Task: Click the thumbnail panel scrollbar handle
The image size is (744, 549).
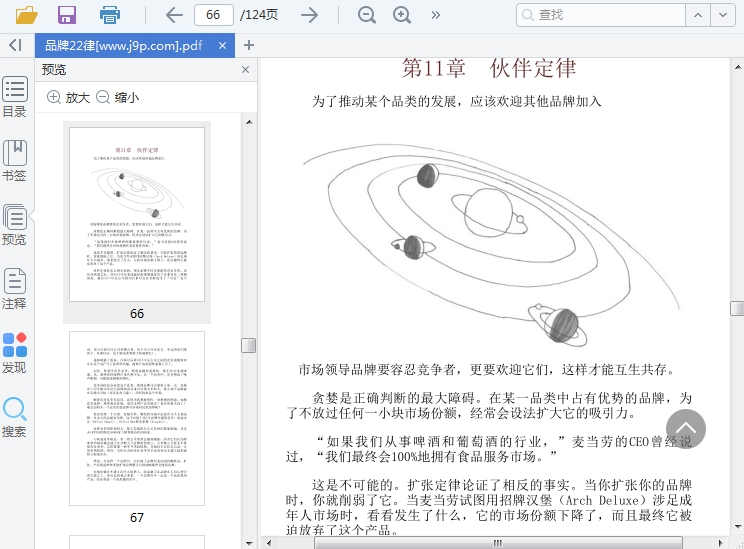Action: point(249,345)
